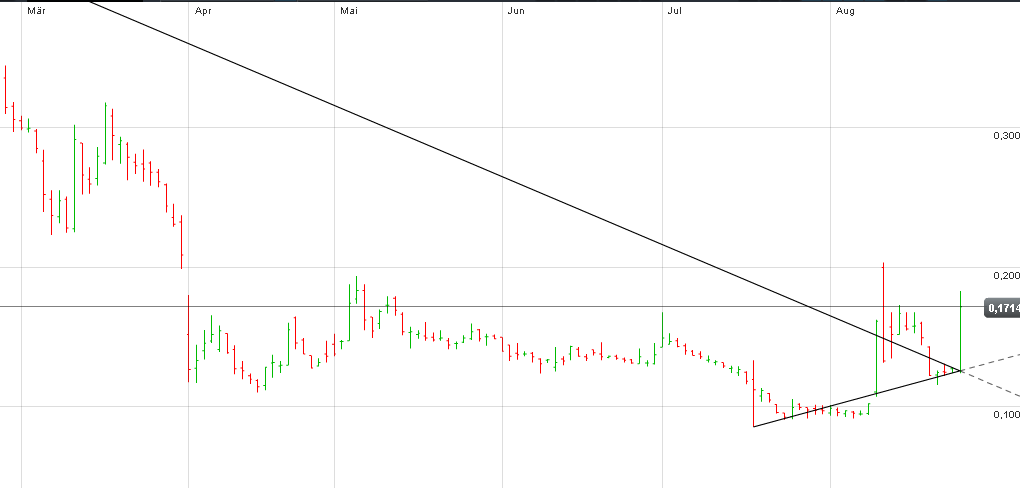Click the latest green bar at chart end
The height and width of the screenshot is (488, 1020).
pos(960,331)
